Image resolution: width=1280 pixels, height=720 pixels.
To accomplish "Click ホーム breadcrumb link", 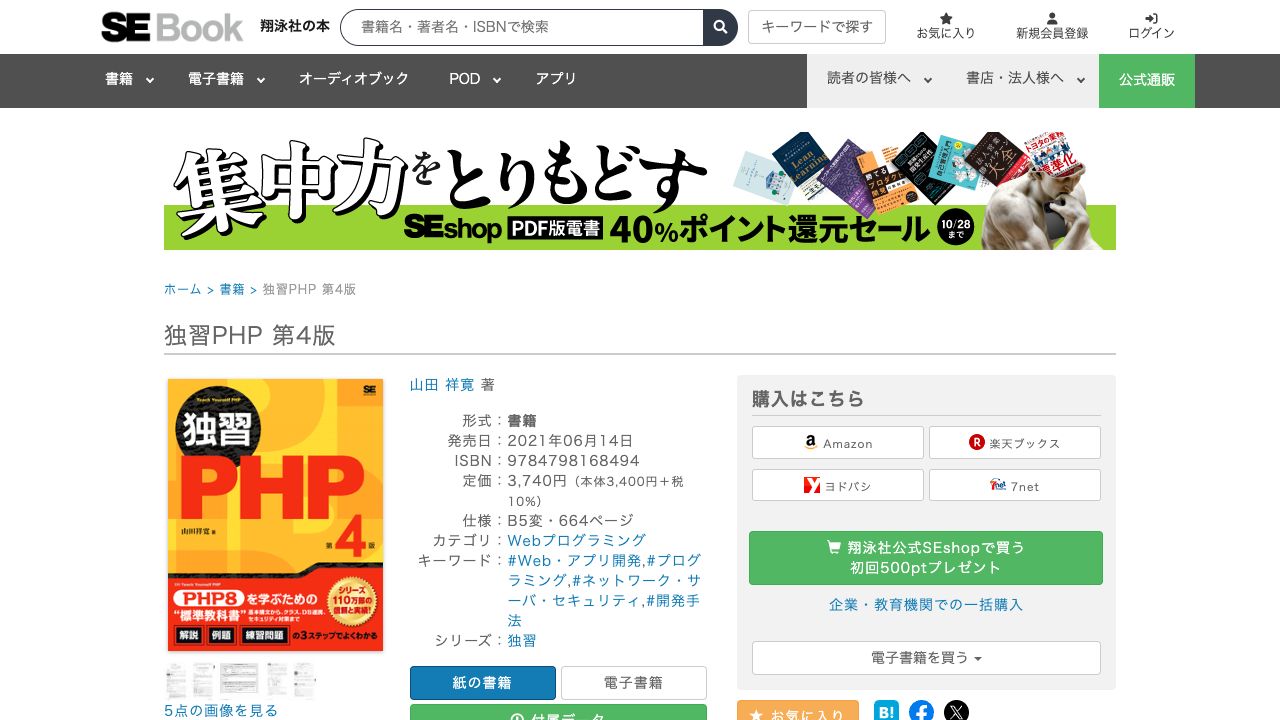I will coord(183,290).
